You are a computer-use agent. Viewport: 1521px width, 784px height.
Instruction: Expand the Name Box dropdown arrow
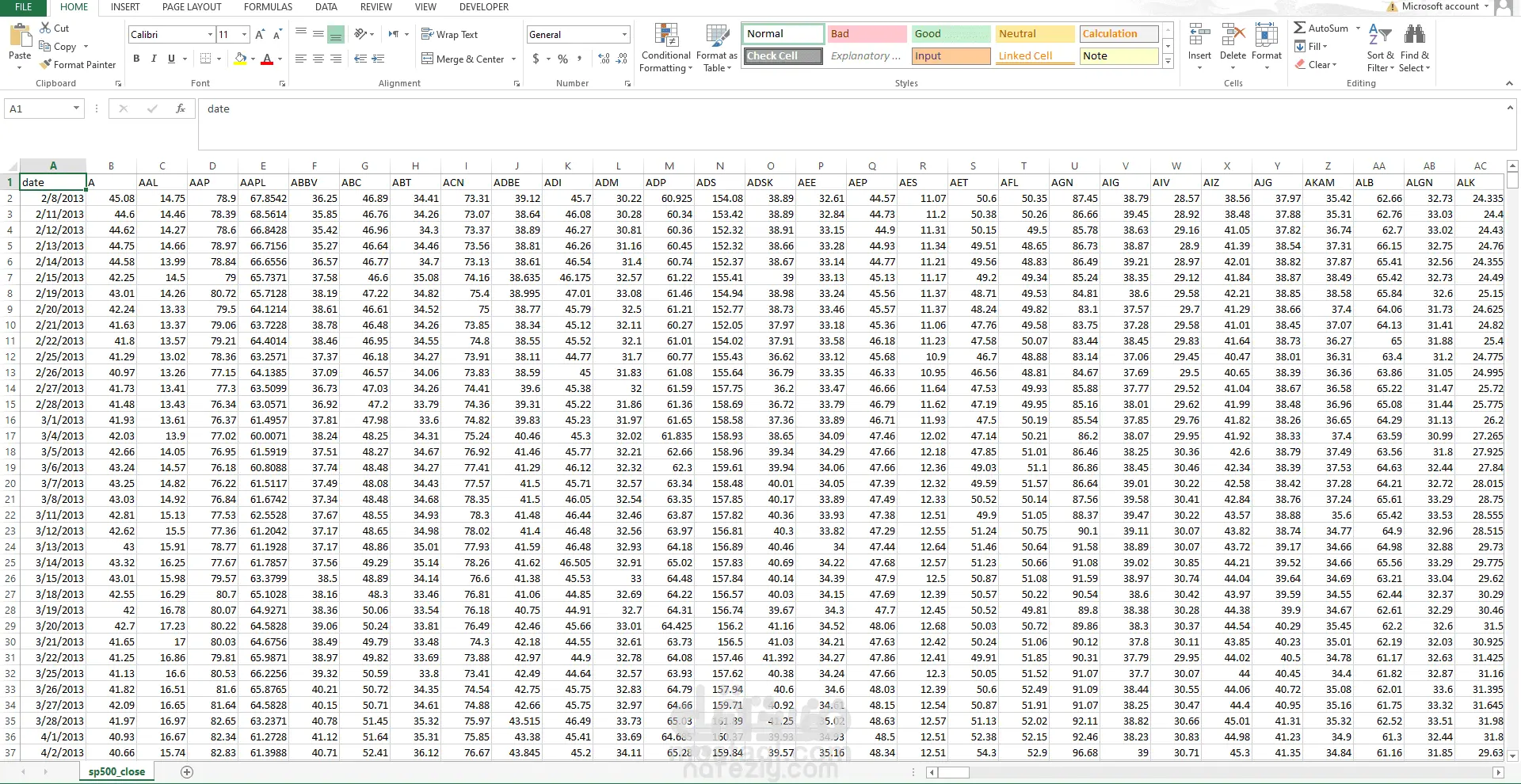tap(76, 108)
